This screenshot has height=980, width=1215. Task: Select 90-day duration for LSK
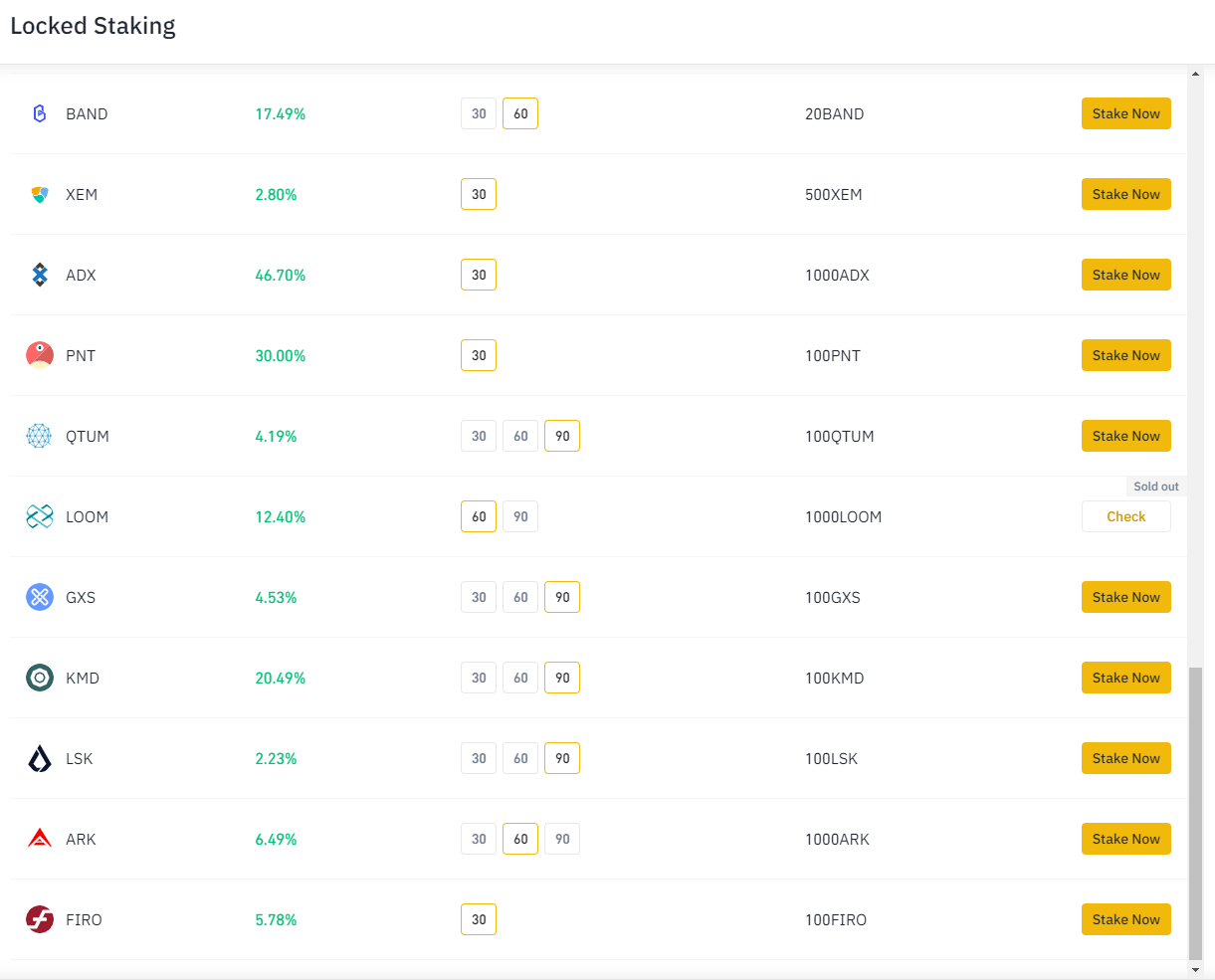point(562,758)
